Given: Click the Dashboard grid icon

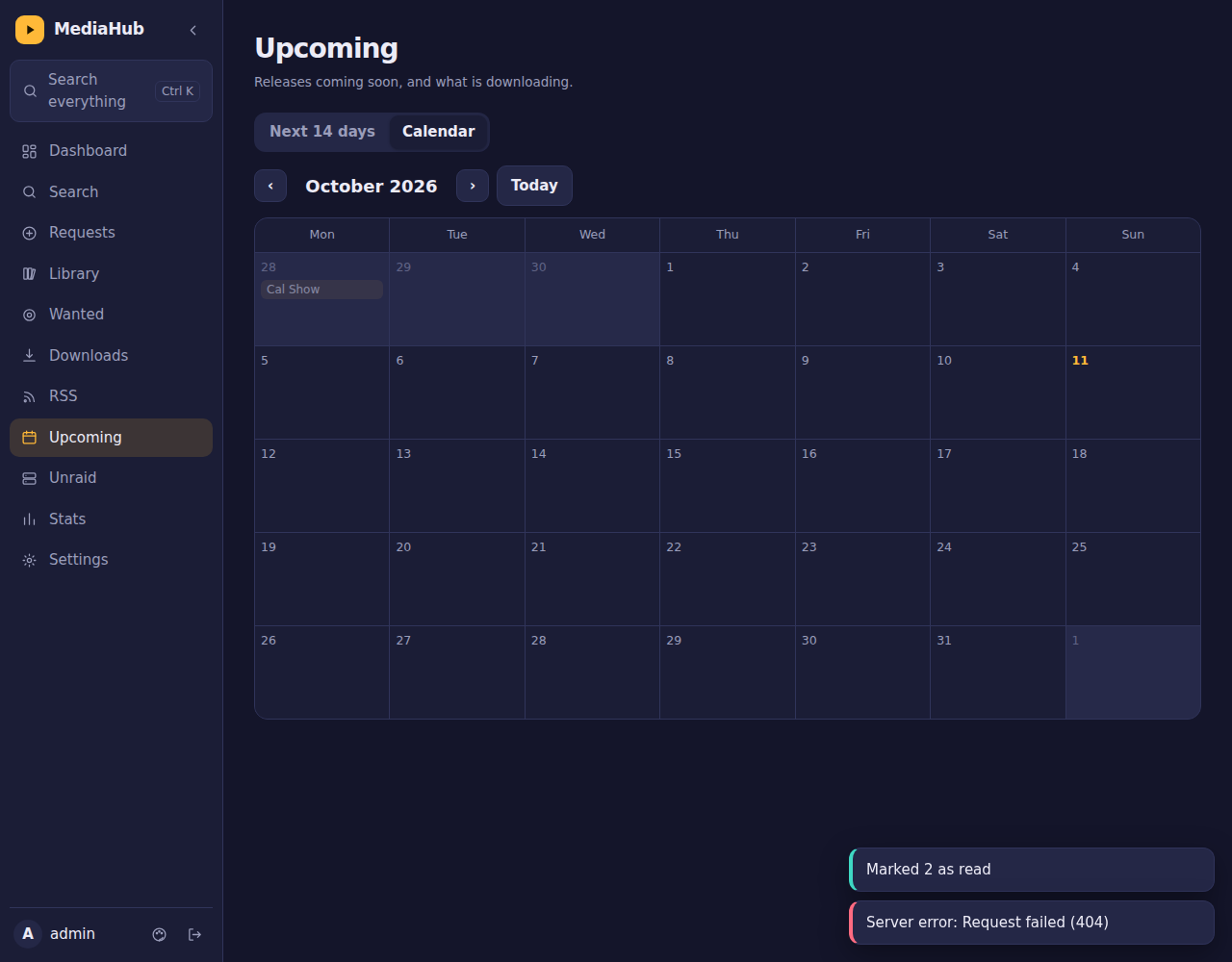Looking at the screenshot, I should pyautogui.click(x=30, y=151).
